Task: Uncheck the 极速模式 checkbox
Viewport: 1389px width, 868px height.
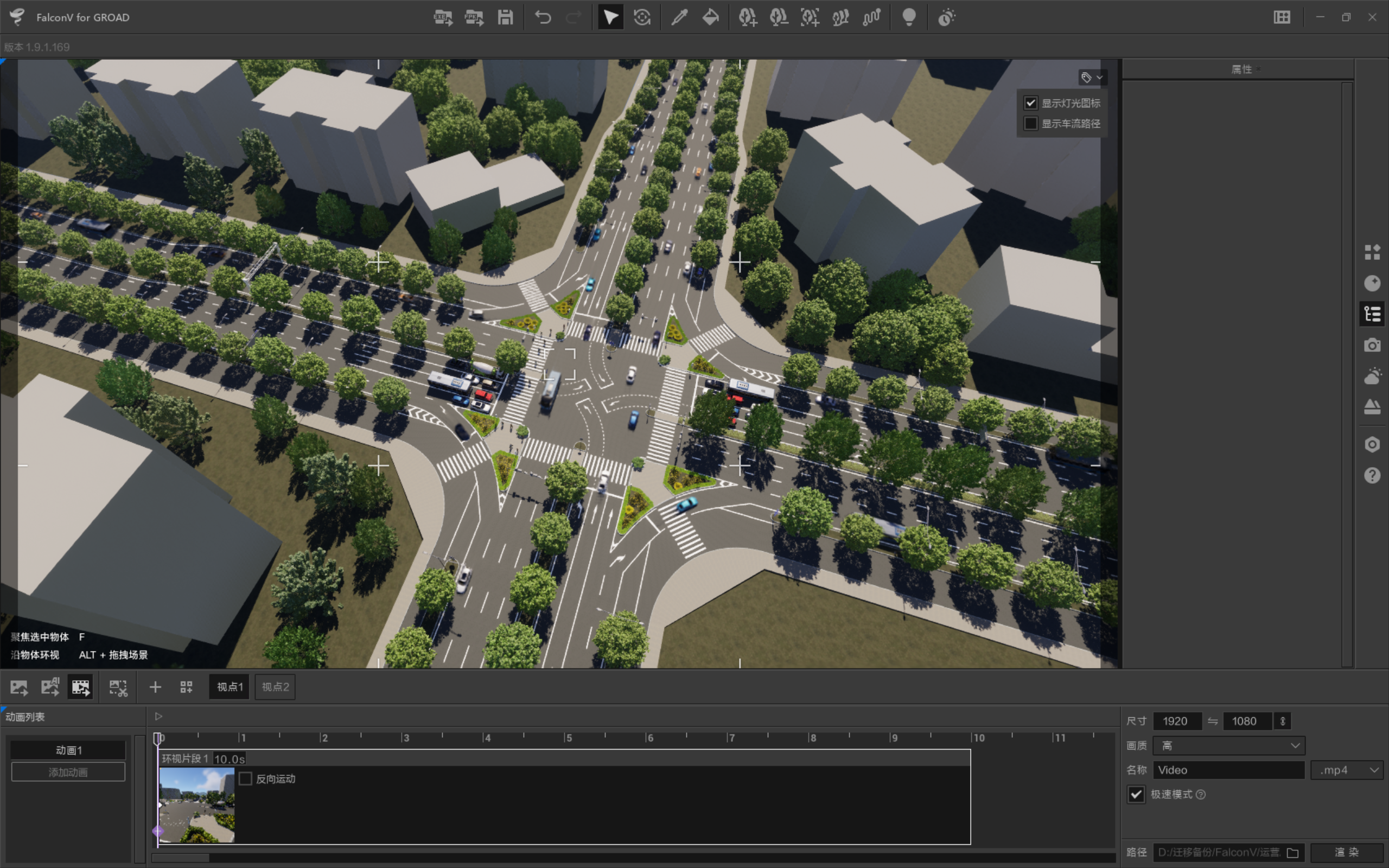Action: pyautogui.click(x=1136, y=795)
